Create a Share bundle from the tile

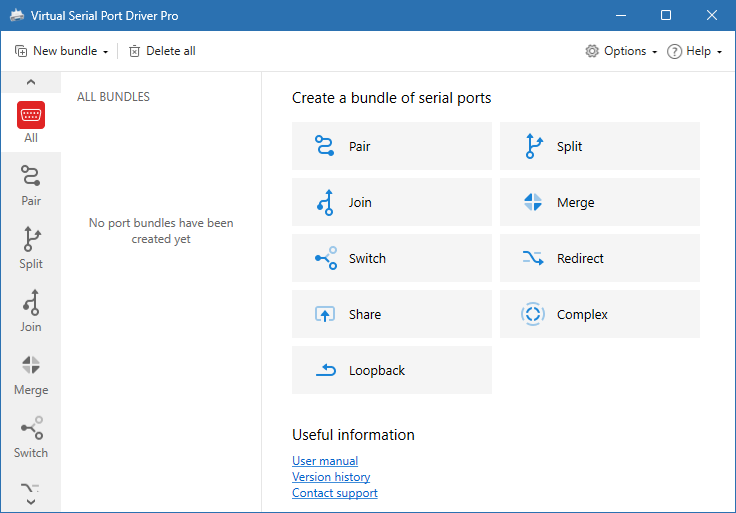(392, 314)
